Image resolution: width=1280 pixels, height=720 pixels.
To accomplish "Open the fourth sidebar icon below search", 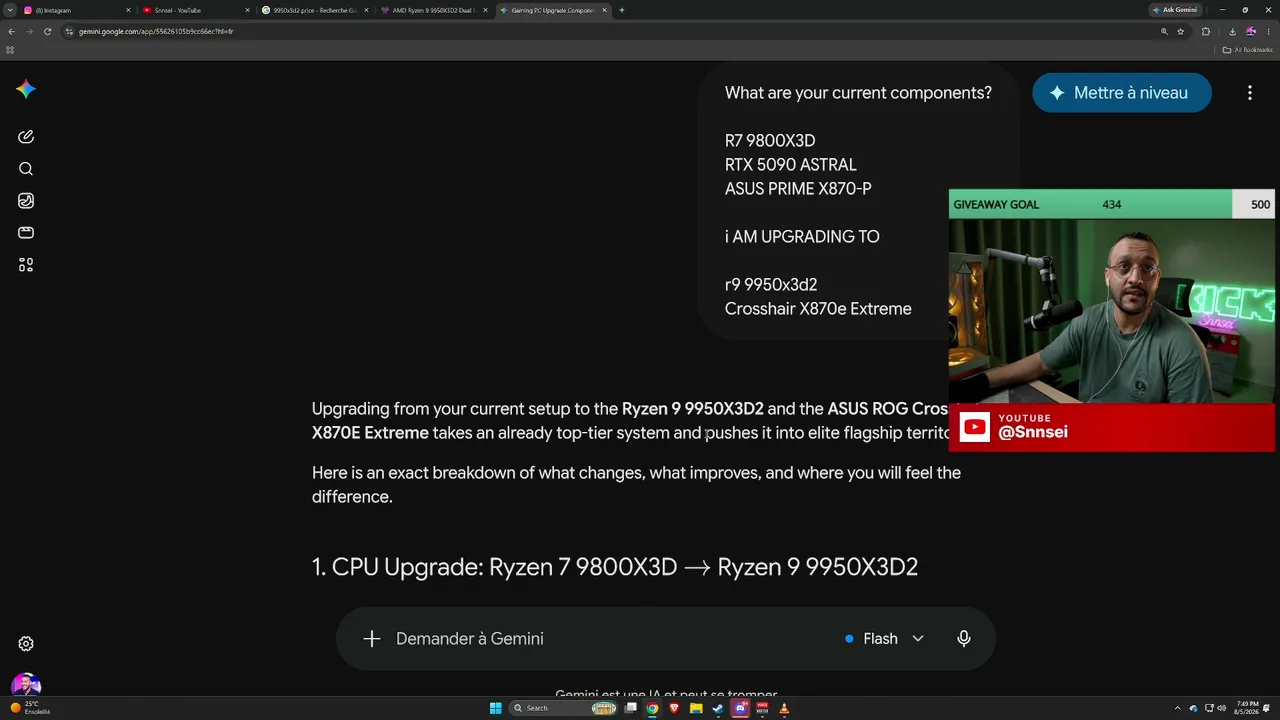I will pos(26,233).
